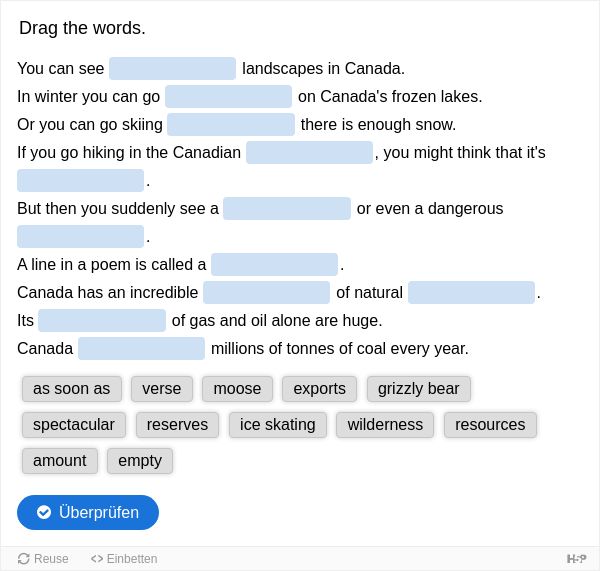Select the 'grizzly bear' word chip
The image size is (600, 571).
click(419, 389)
